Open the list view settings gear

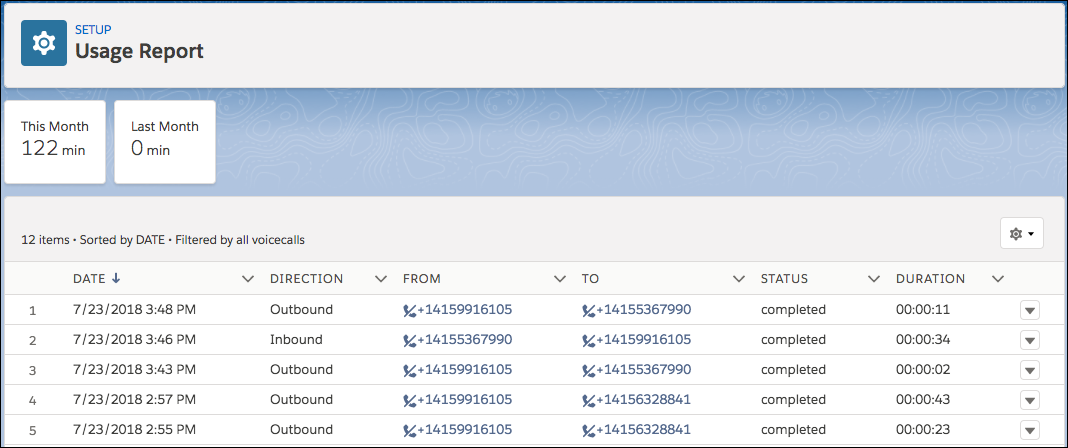(1022, 234)
